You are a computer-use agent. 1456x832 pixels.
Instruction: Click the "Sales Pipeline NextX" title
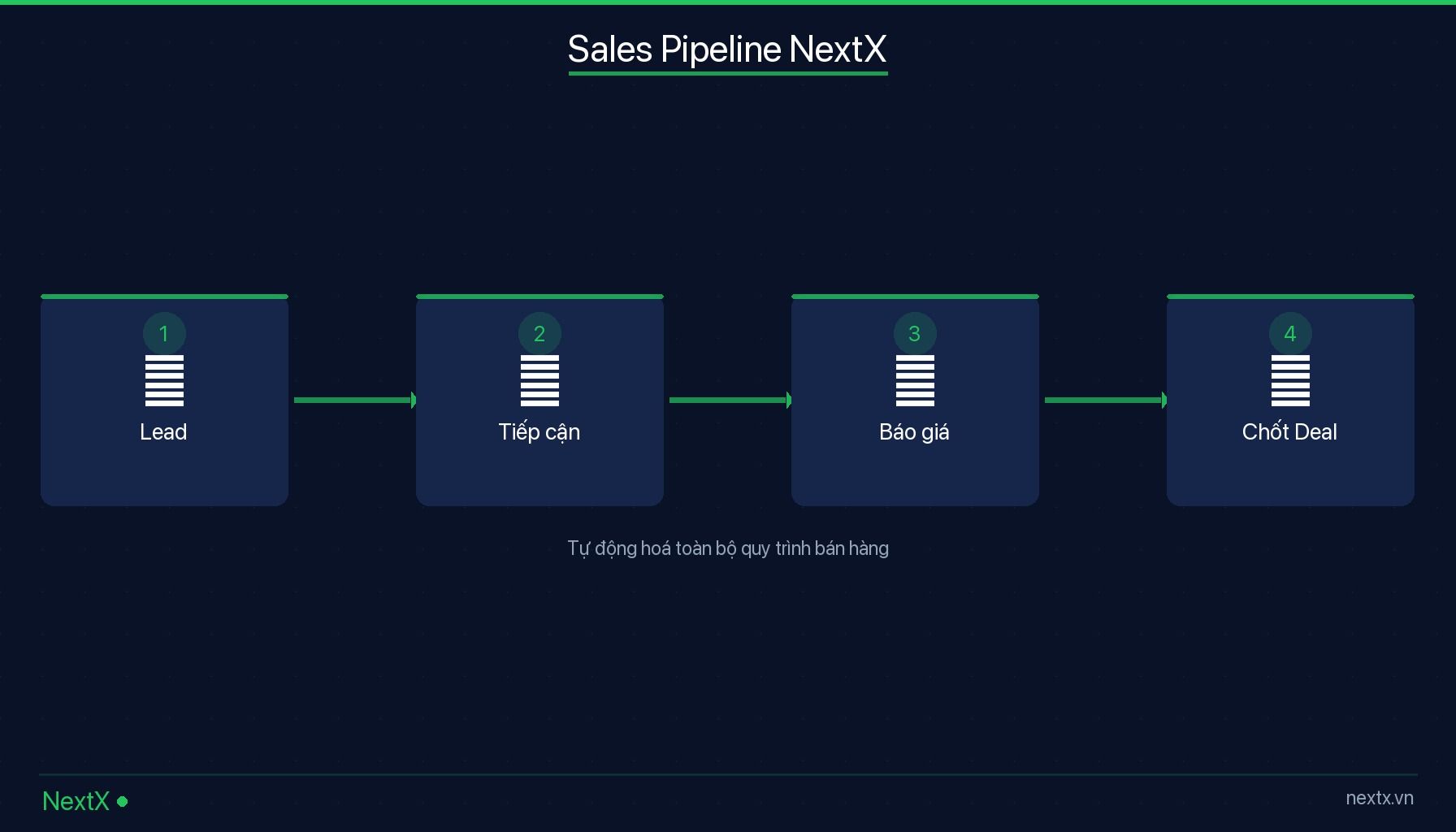[x=727, y=49]
